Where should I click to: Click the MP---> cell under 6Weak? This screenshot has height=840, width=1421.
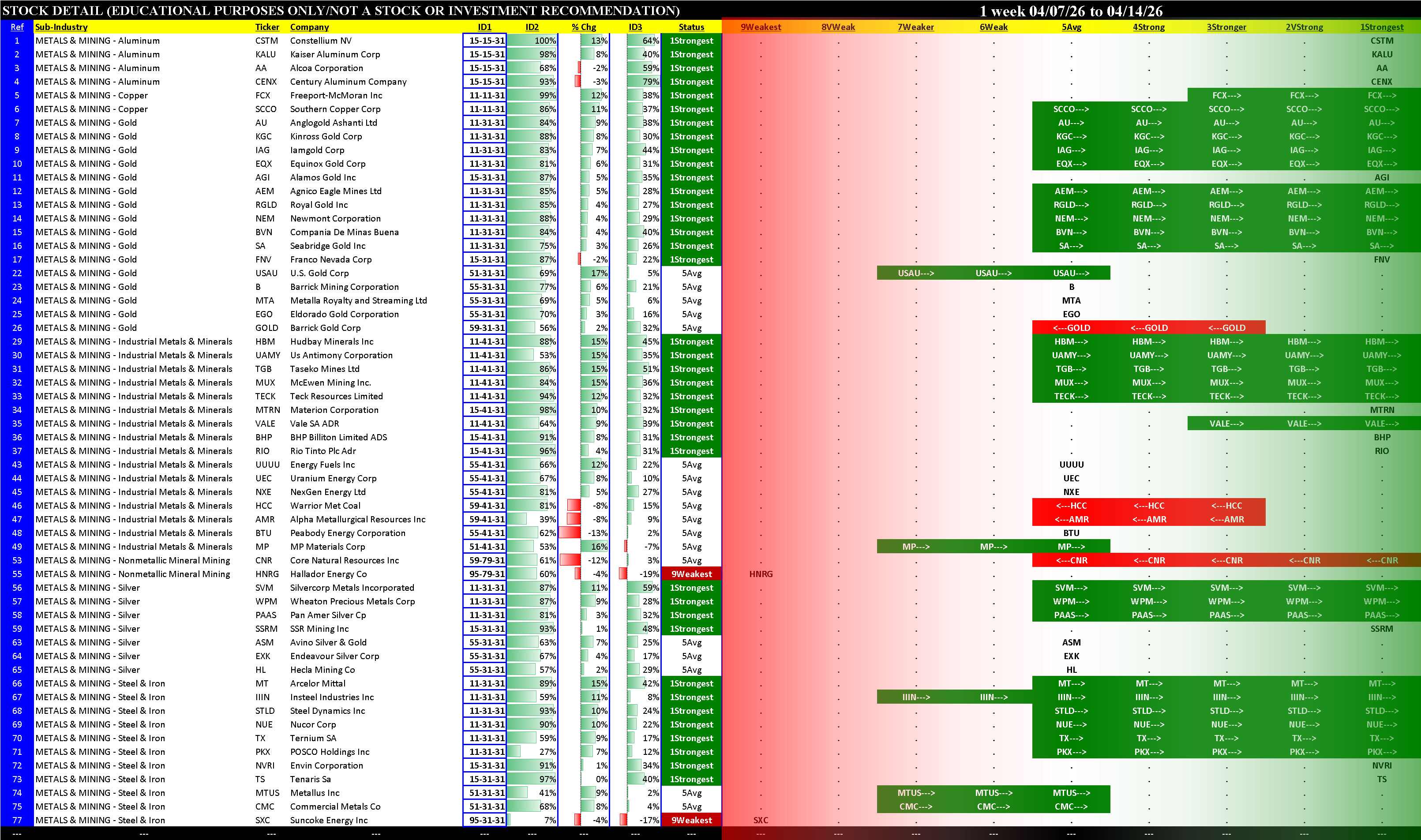click(993, 547)
